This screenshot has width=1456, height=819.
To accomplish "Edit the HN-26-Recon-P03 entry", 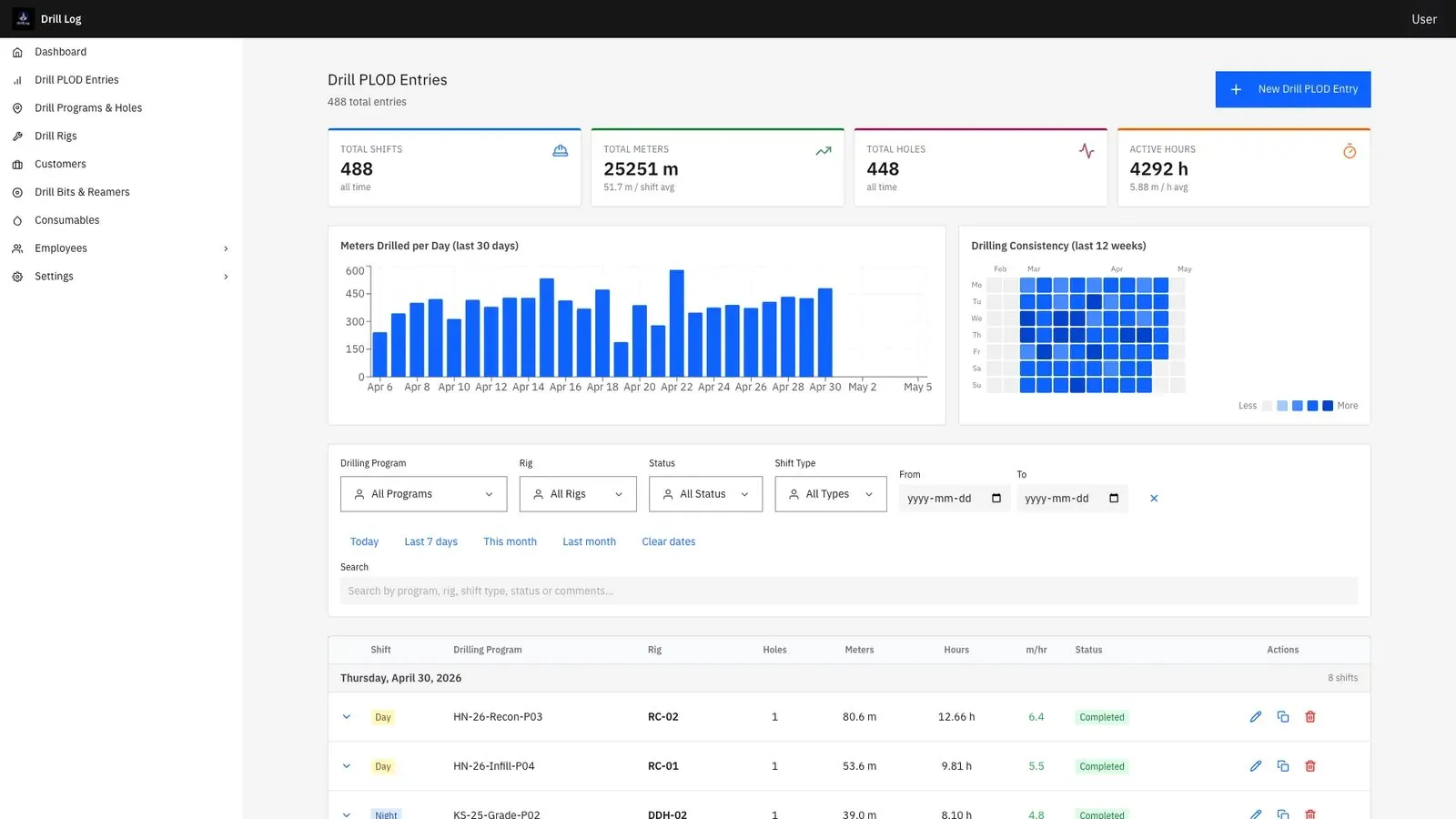I will 1256,717.
